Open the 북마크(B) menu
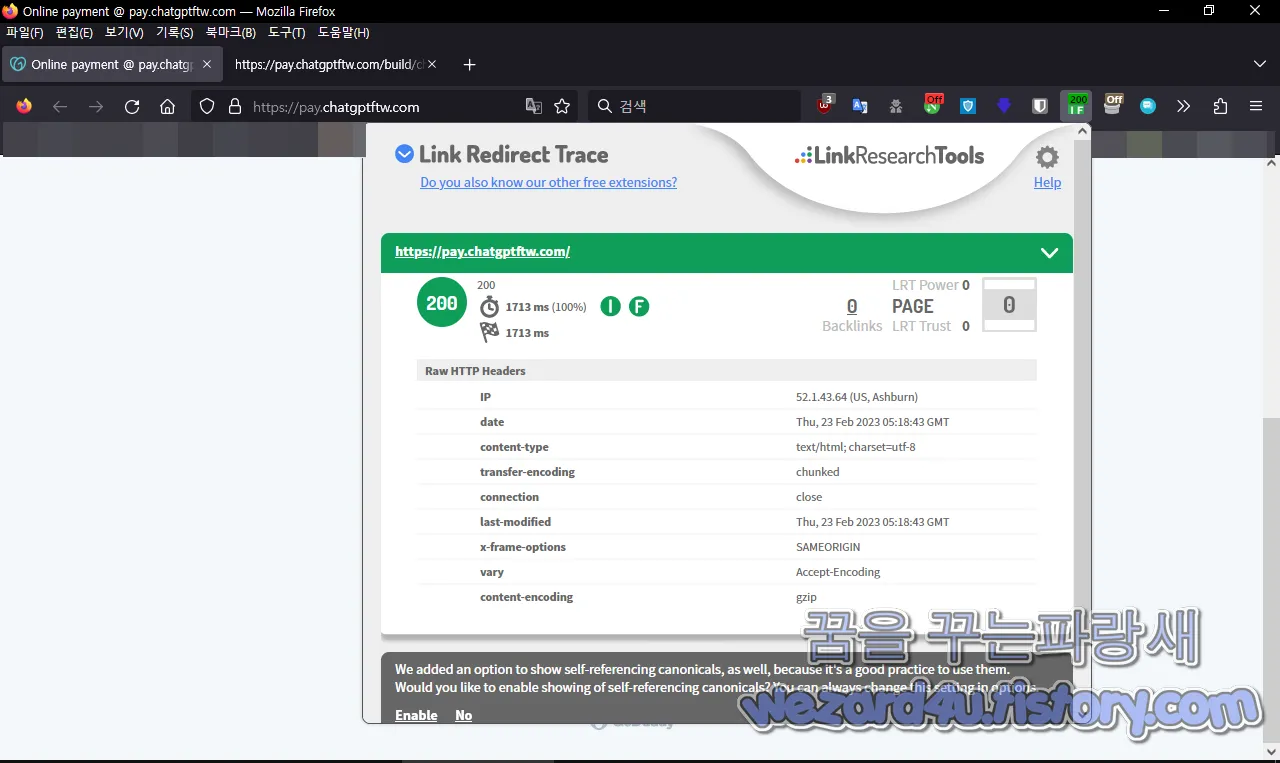The image size is (1280, 763). [x=231, y=33]
